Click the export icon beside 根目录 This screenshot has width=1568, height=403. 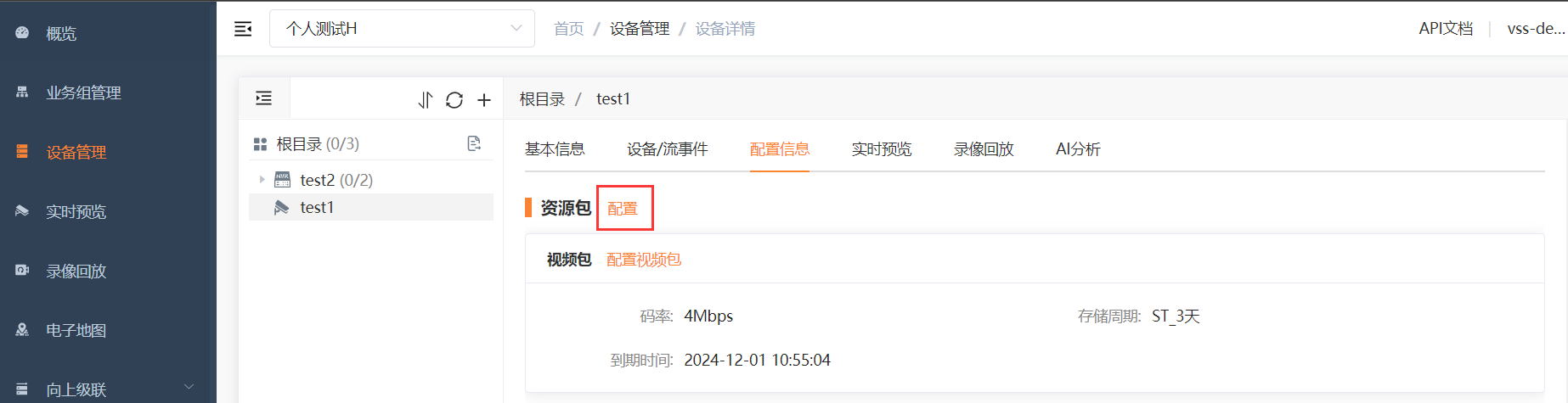pyautogui.click(x=474, y=143)
